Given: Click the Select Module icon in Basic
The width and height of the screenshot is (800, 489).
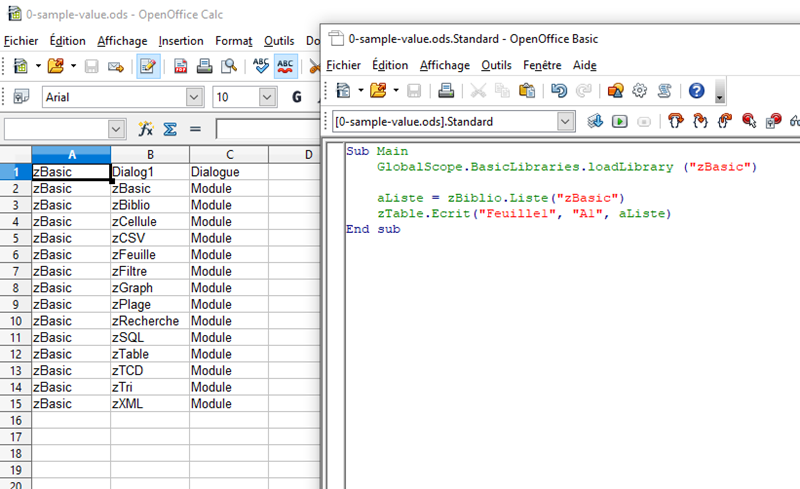Looking at the screenshot, I should pos(664,91).
